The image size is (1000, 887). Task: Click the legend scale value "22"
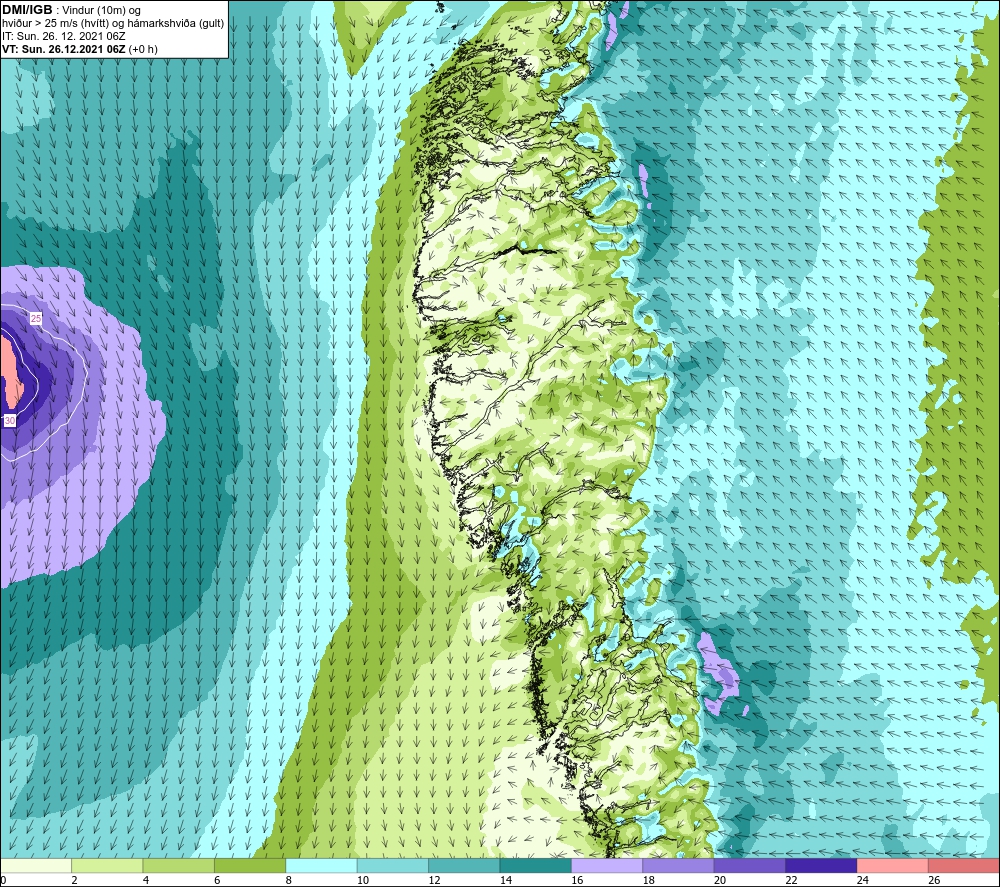[791, 880]
